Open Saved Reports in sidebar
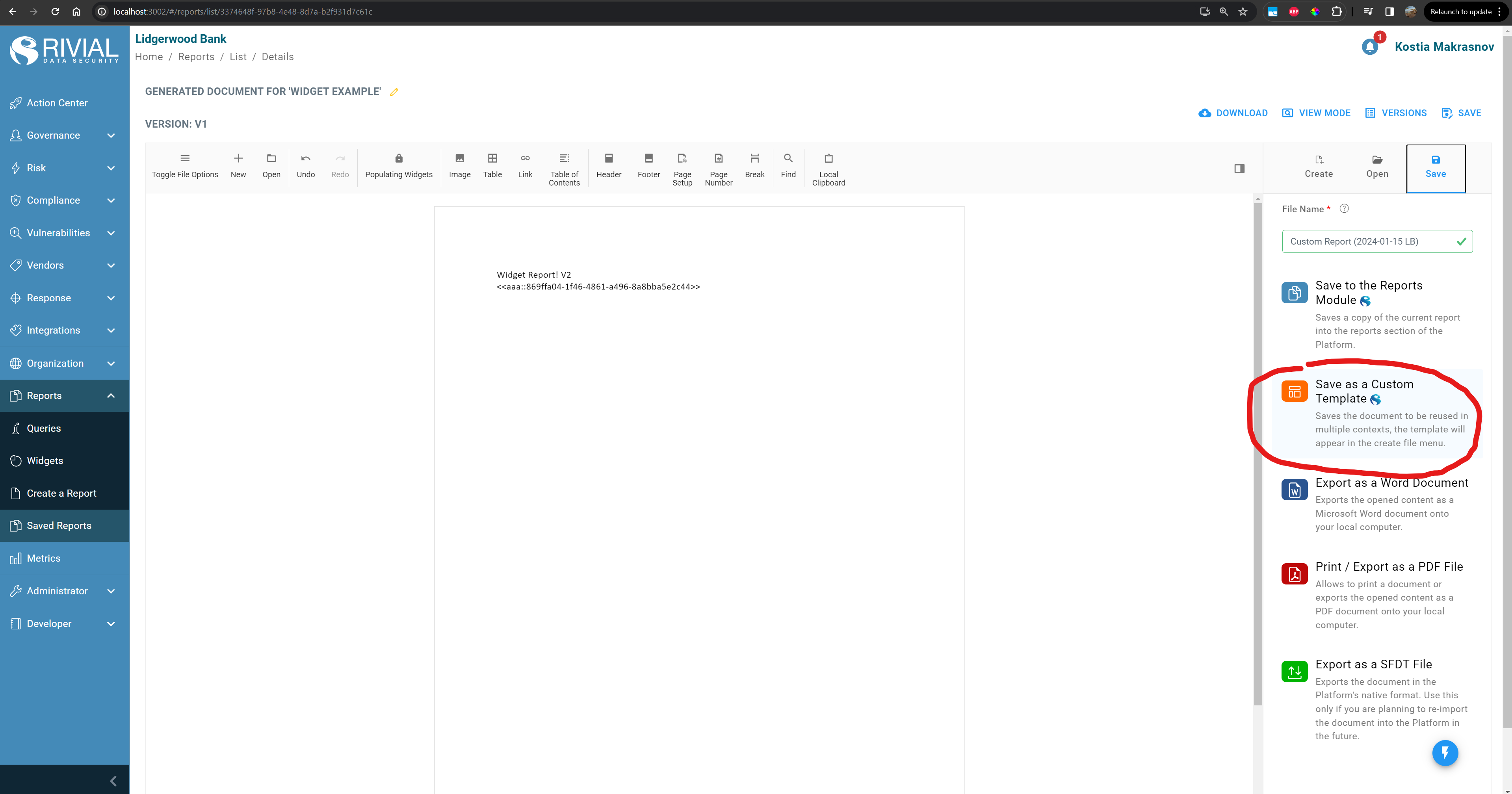 pos(59,526)
